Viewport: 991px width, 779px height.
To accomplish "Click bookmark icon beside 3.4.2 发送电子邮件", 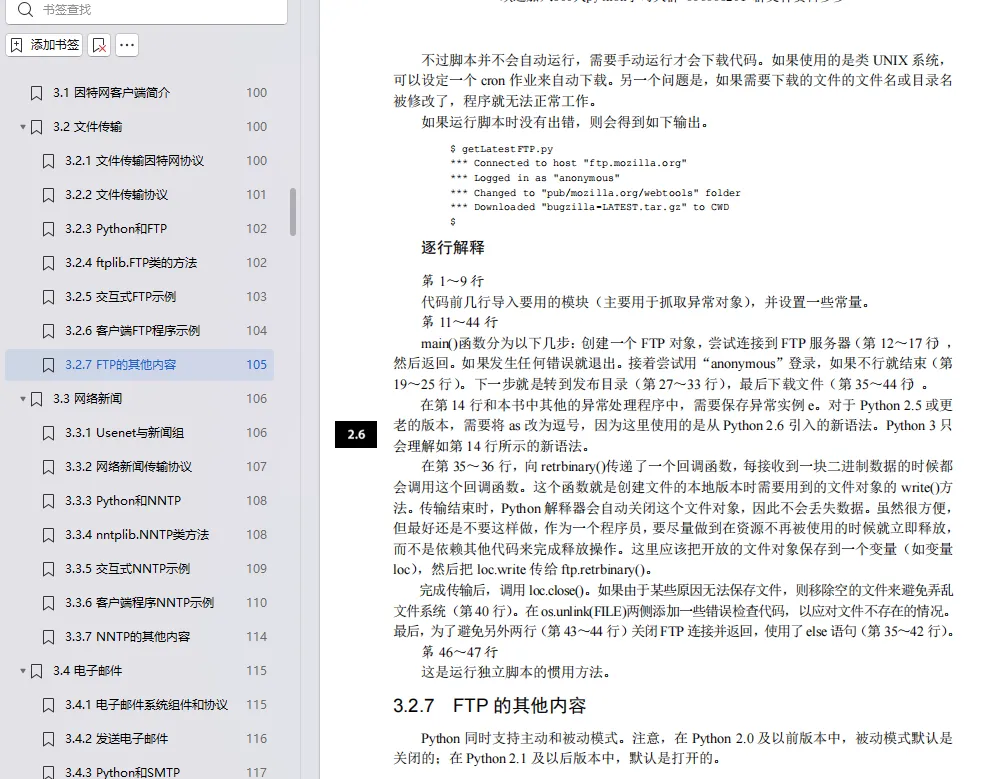I will coord(48,739).
